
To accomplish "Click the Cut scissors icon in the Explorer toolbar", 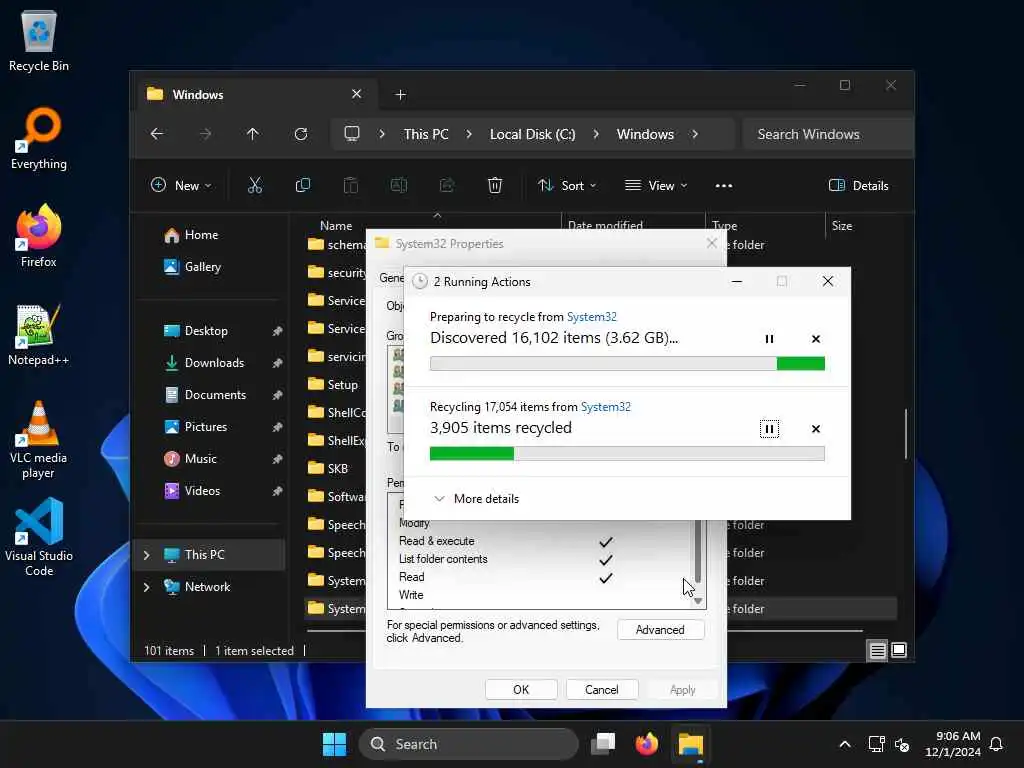I will tap(255, 185).
